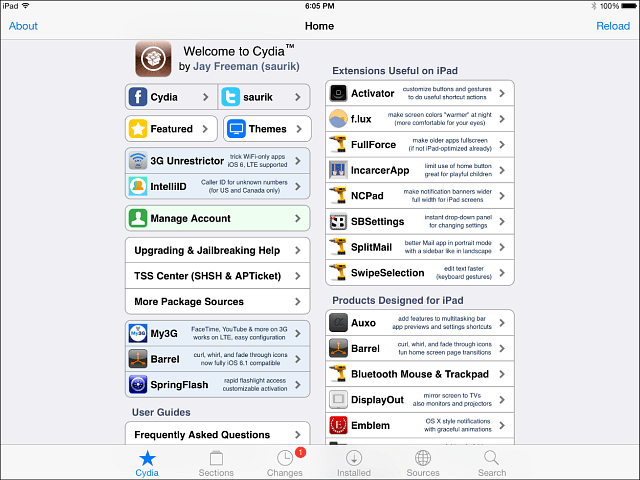
Task: Tap the Barrel row under My3G
Action: click(x=218, y=359)
